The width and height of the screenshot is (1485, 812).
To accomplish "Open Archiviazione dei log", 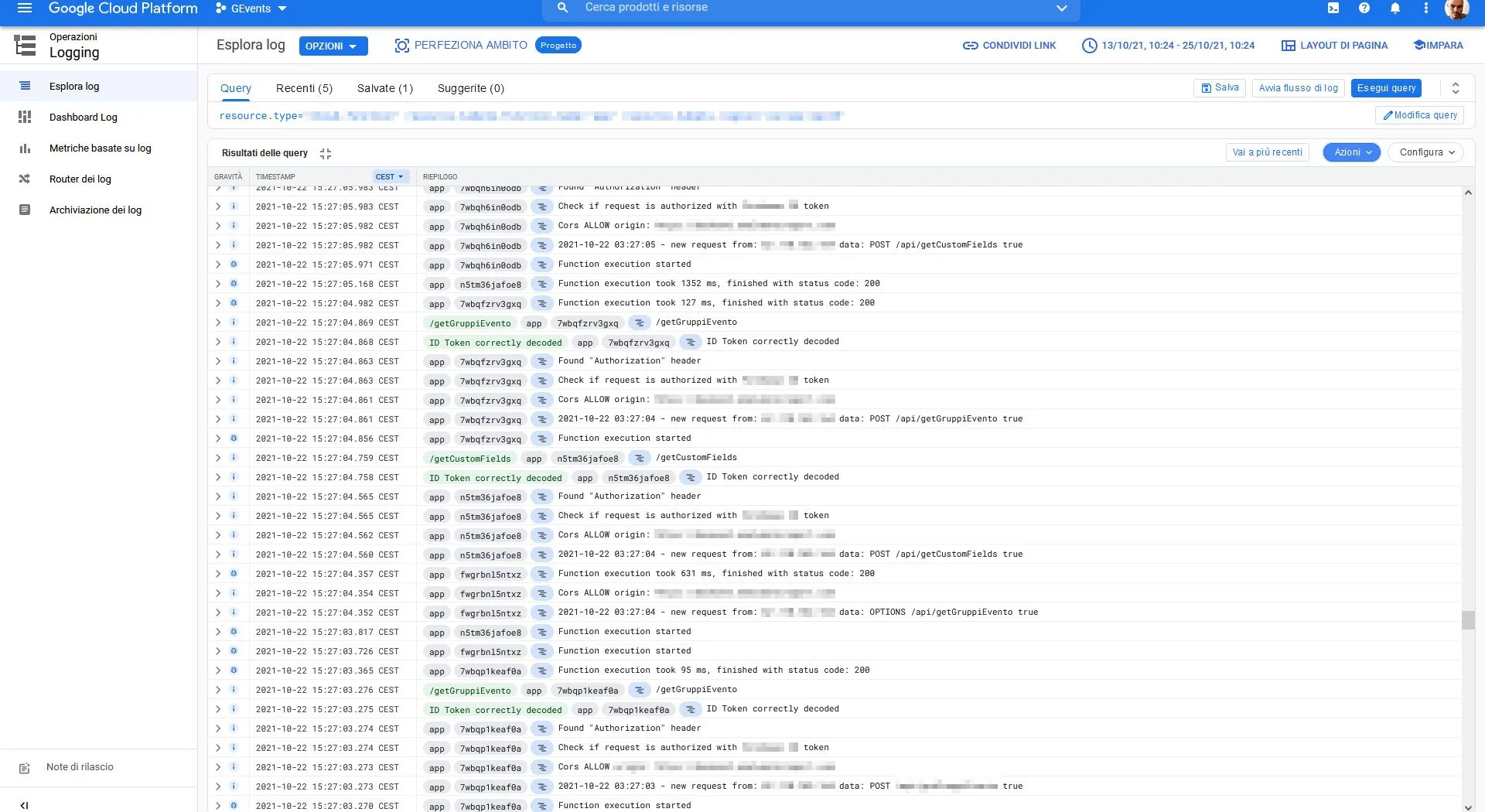I will coord(99,210).
